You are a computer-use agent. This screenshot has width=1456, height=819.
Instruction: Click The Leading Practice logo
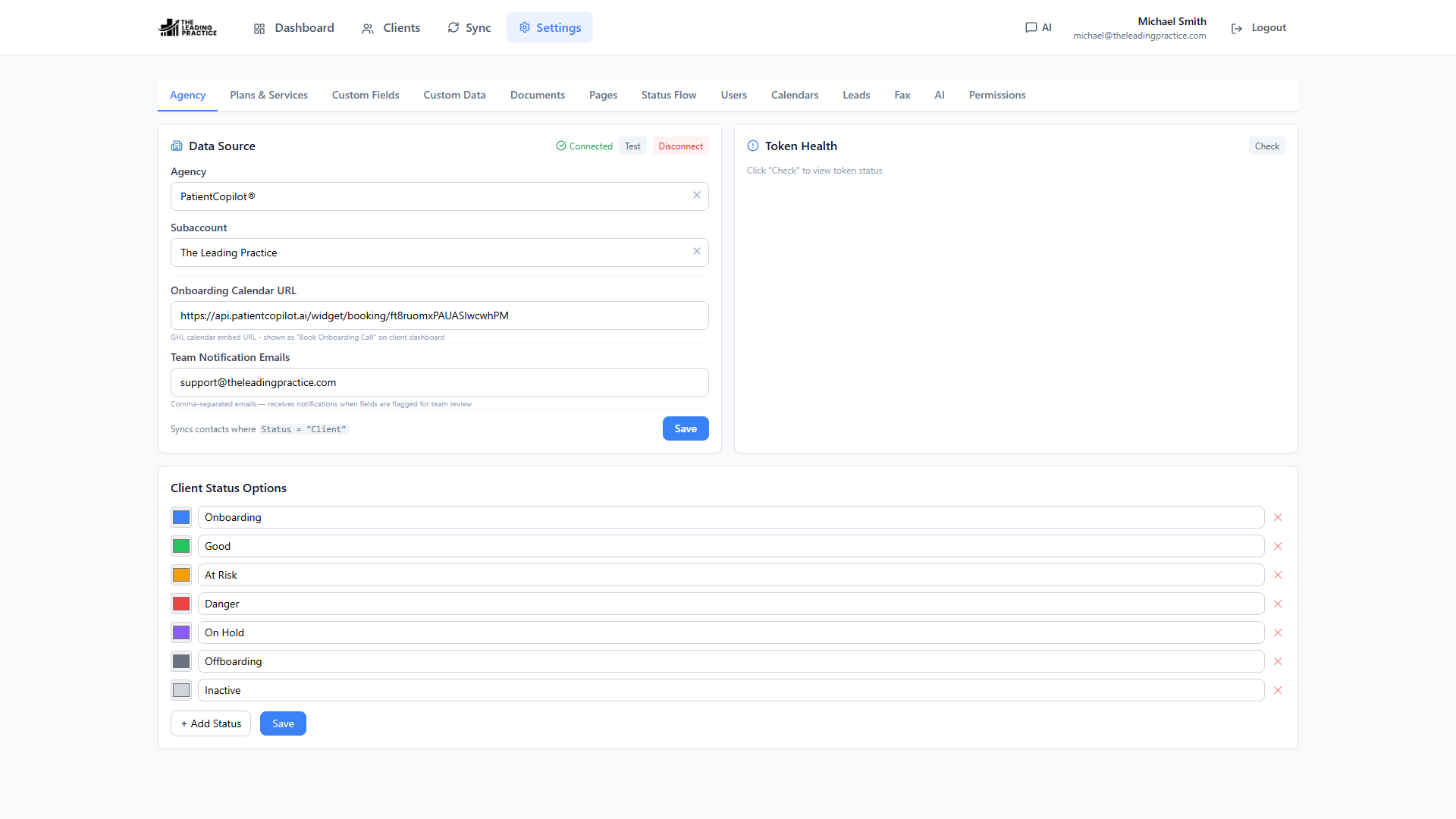click(x=187, y=27)
